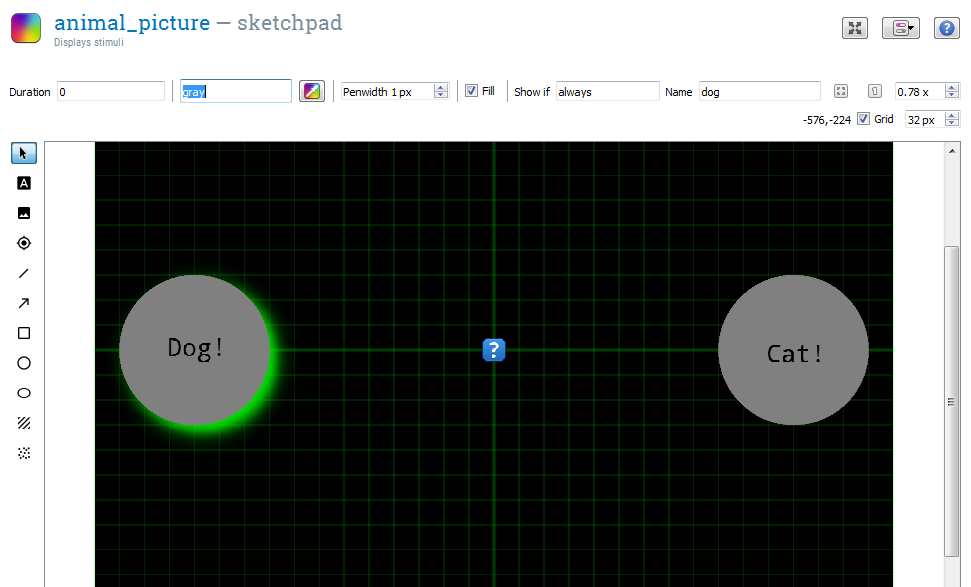Toggle the Fill checkbox
This screenshot has height=587, width=971.
point(472,91)
